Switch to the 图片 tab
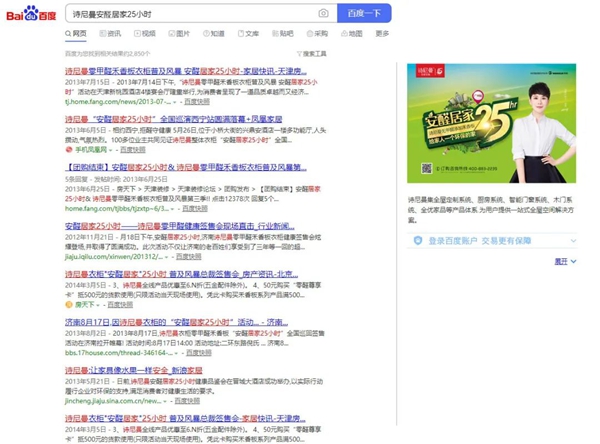This screenshot has width=600, height=444. pos(179,34)
